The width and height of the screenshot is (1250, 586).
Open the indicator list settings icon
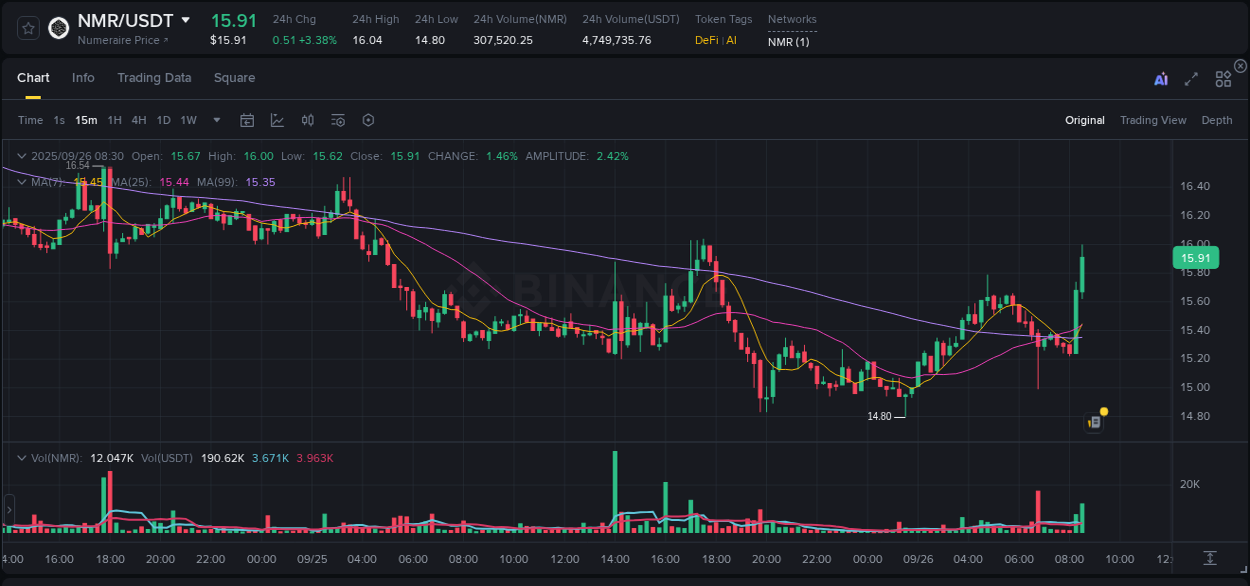[x=338, y=120]
